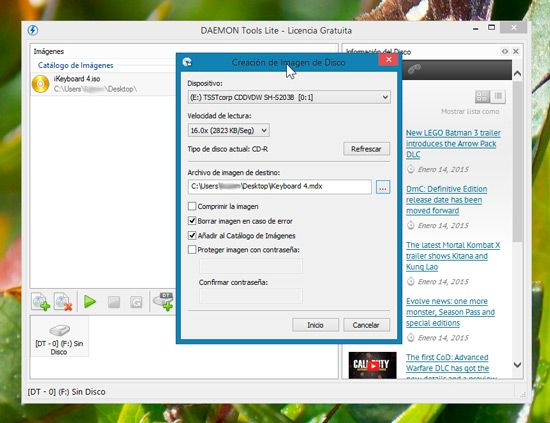Image resolution: width=550 pixels, height=423 pixels.
Task: Click Catálogo de Imágenes header
Action: tap(76, 65)
